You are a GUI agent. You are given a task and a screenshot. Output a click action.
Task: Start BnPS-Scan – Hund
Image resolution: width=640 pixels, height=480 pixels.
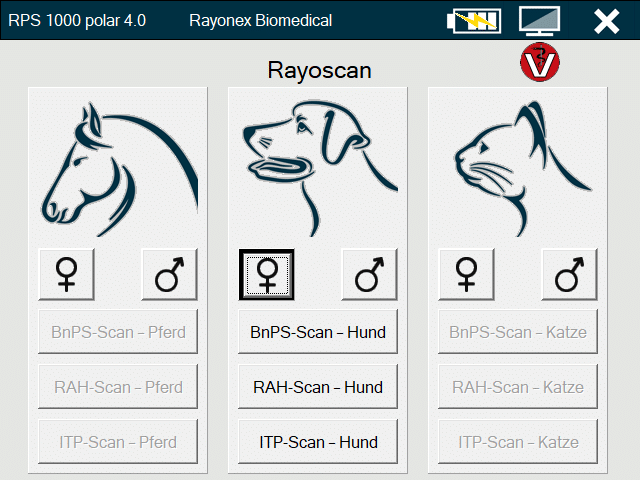tap(318, 331)
